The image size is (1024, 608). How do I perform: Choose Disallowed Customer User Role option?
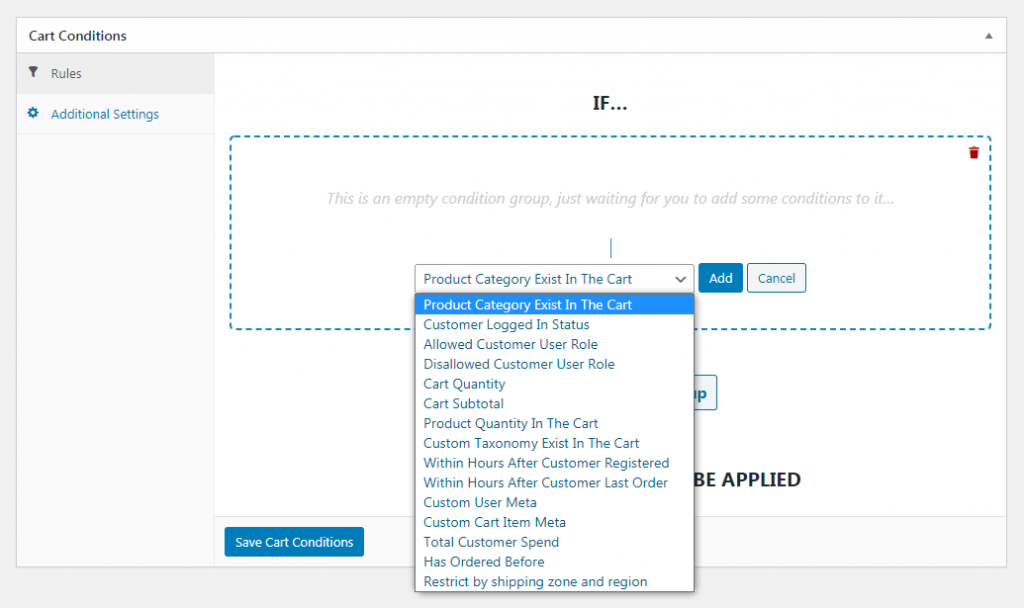(554, 364)
